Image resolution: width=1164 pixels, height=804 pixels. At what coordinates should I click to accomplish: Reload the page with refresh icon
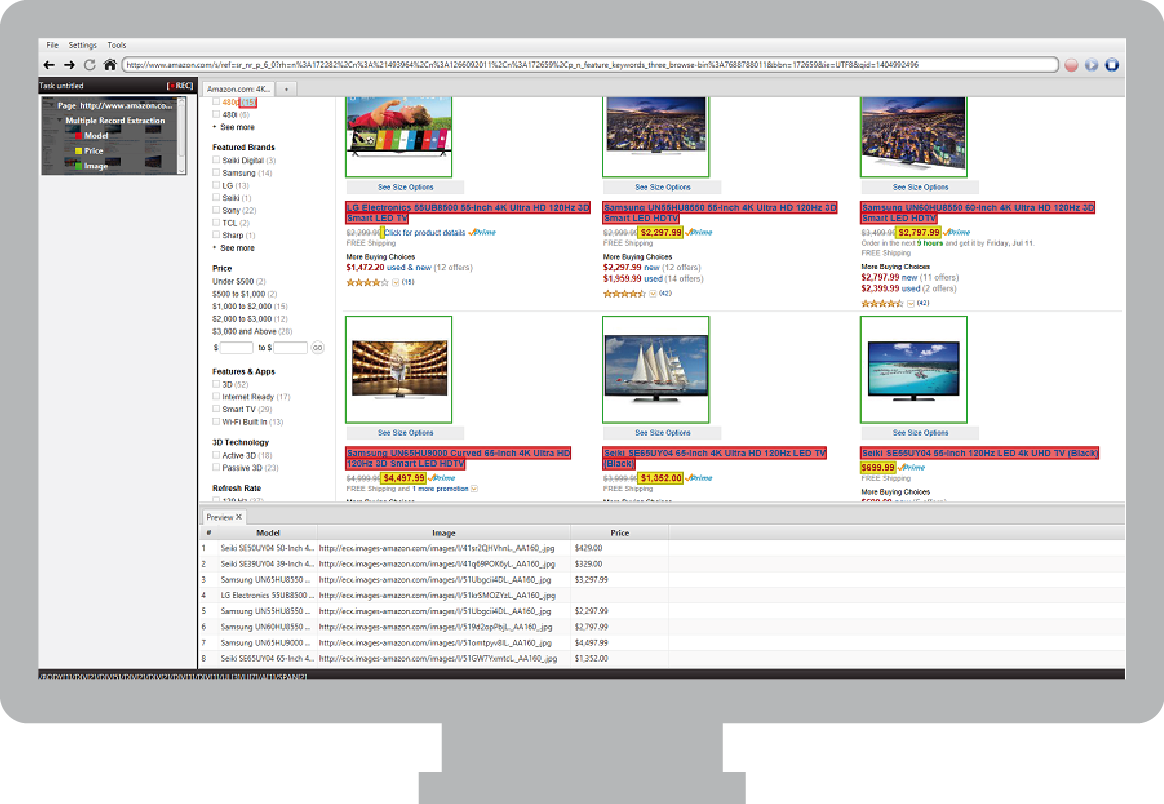click(x=90, y=65)
